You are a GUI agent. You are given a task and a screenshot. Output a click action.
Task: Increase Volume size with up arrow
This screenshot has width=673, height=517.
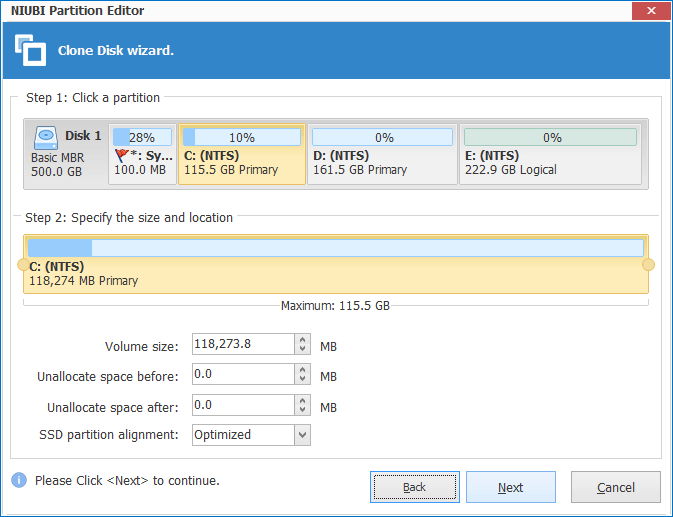coord(302,340)
